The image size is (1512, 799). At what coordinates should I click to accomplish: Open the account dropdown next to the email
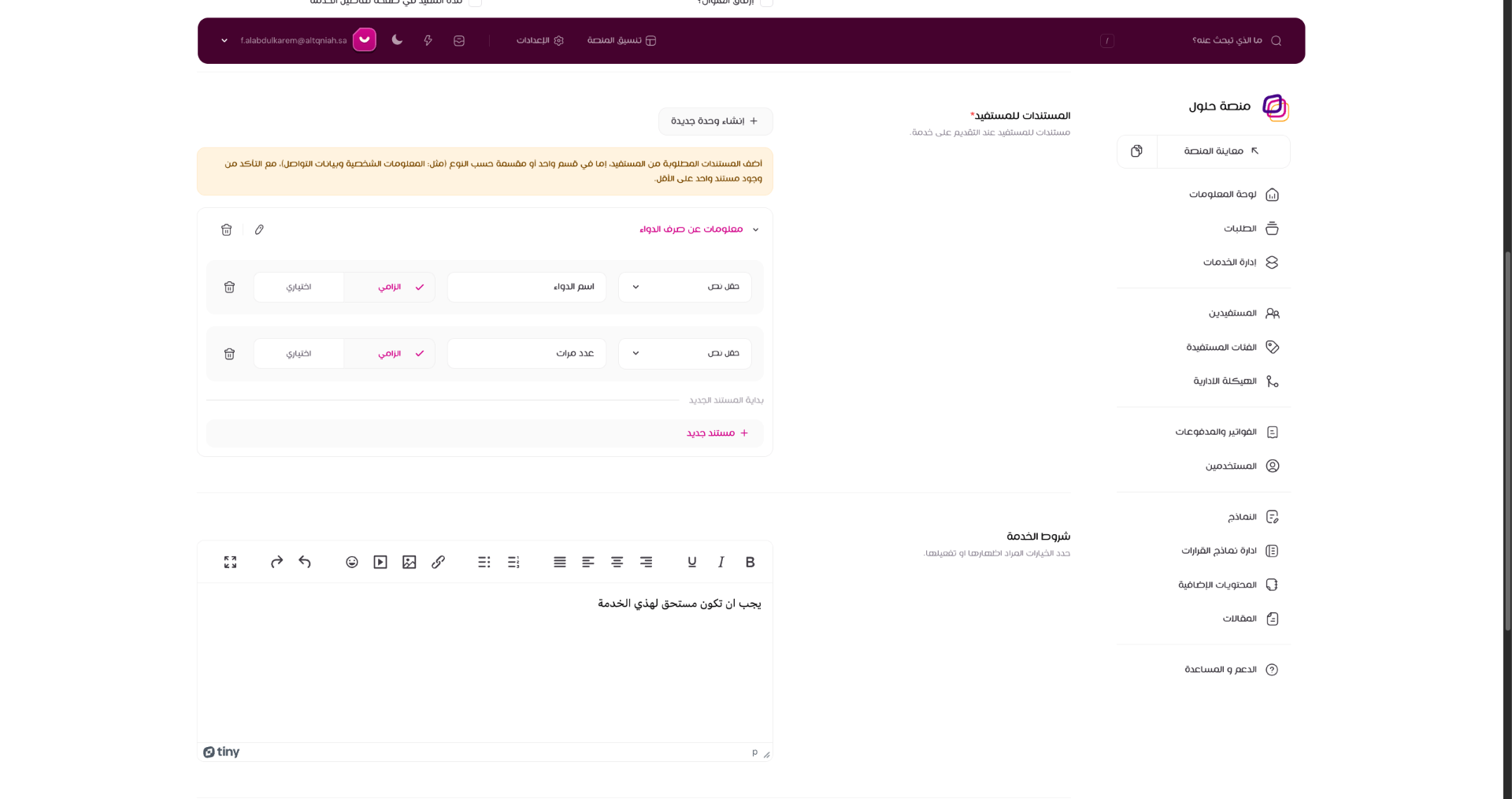[224, 40]
